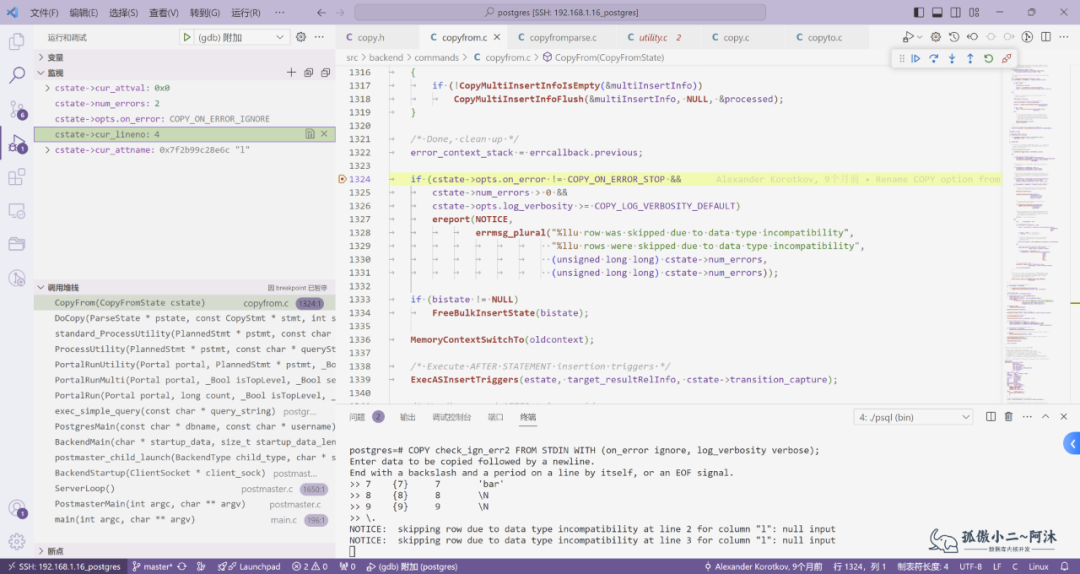This screenshot has width=1080, height=574.
Task: Switch to the copyfromparse.c editor tab
Action: click(x=562, y=37)
